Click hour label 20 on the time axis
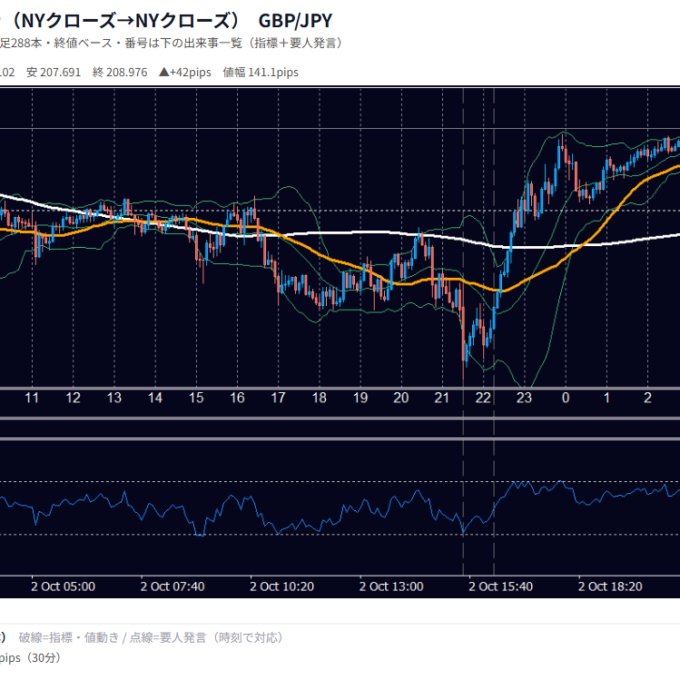The width and height of the screenshot is (680, 680). pyautogui.click(x=401, y=398)
